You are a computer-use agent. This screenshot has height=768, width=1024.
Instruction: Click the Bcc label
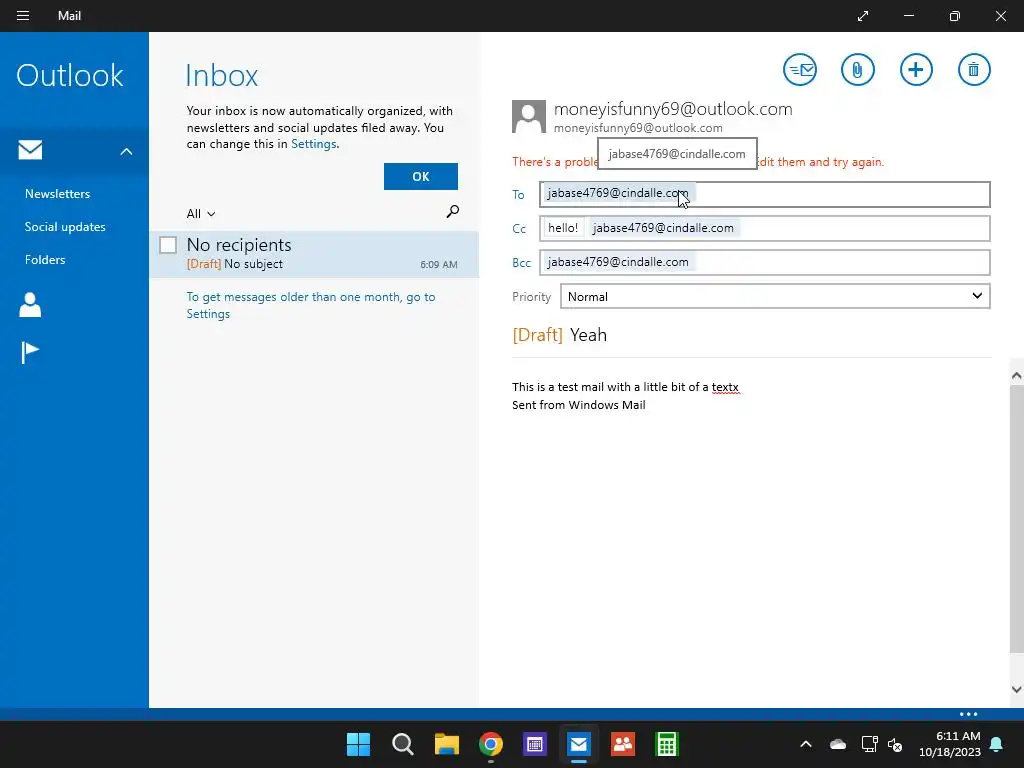tap(521, 263)
